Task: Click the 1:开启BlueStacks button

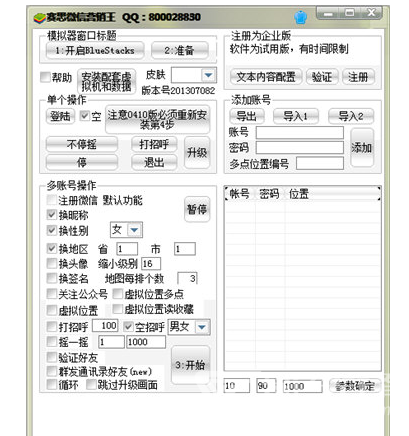Action: [95, 50]
